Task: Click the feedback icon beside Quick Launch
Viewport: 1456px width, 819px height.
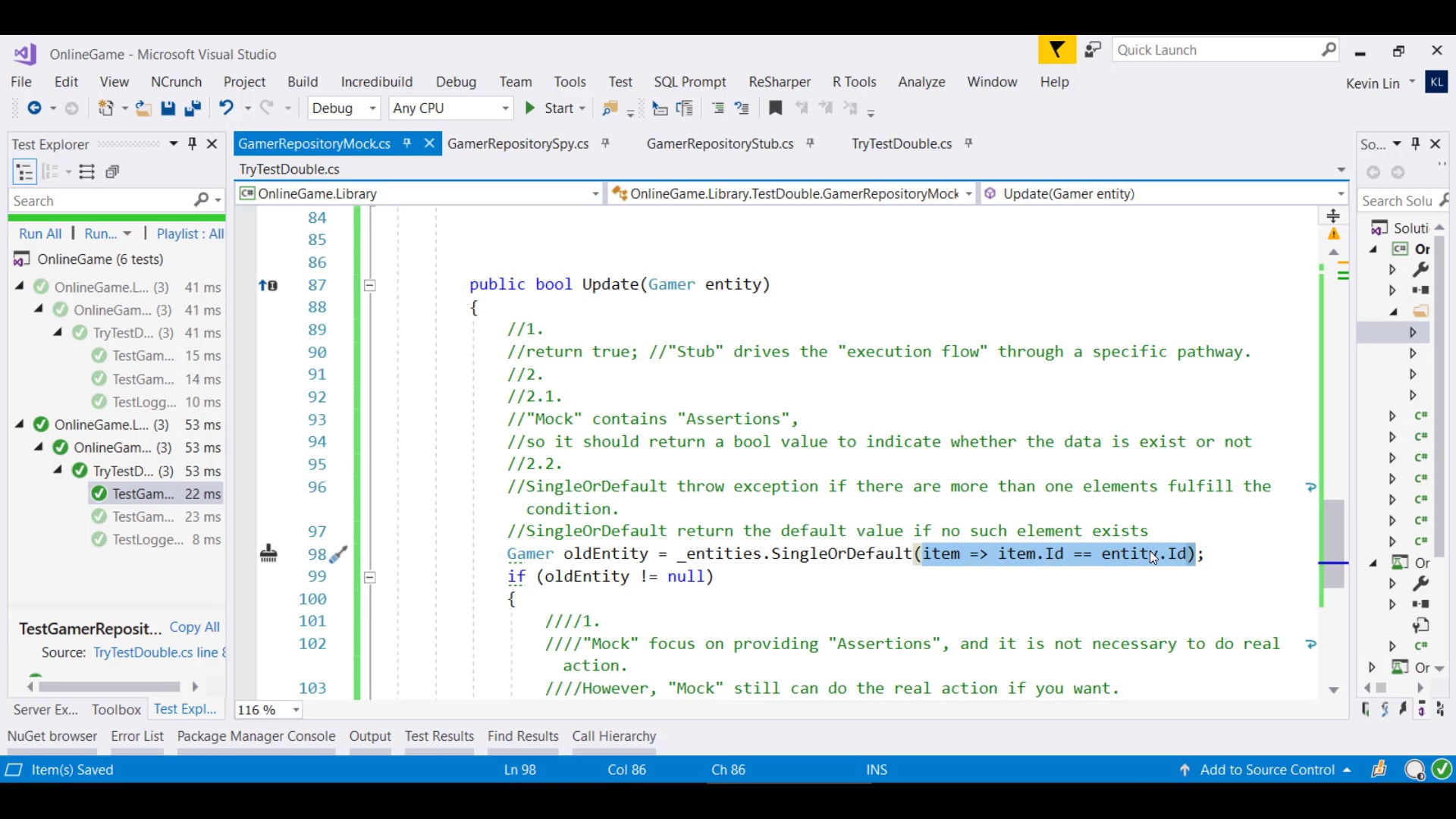Action: 1092,50
